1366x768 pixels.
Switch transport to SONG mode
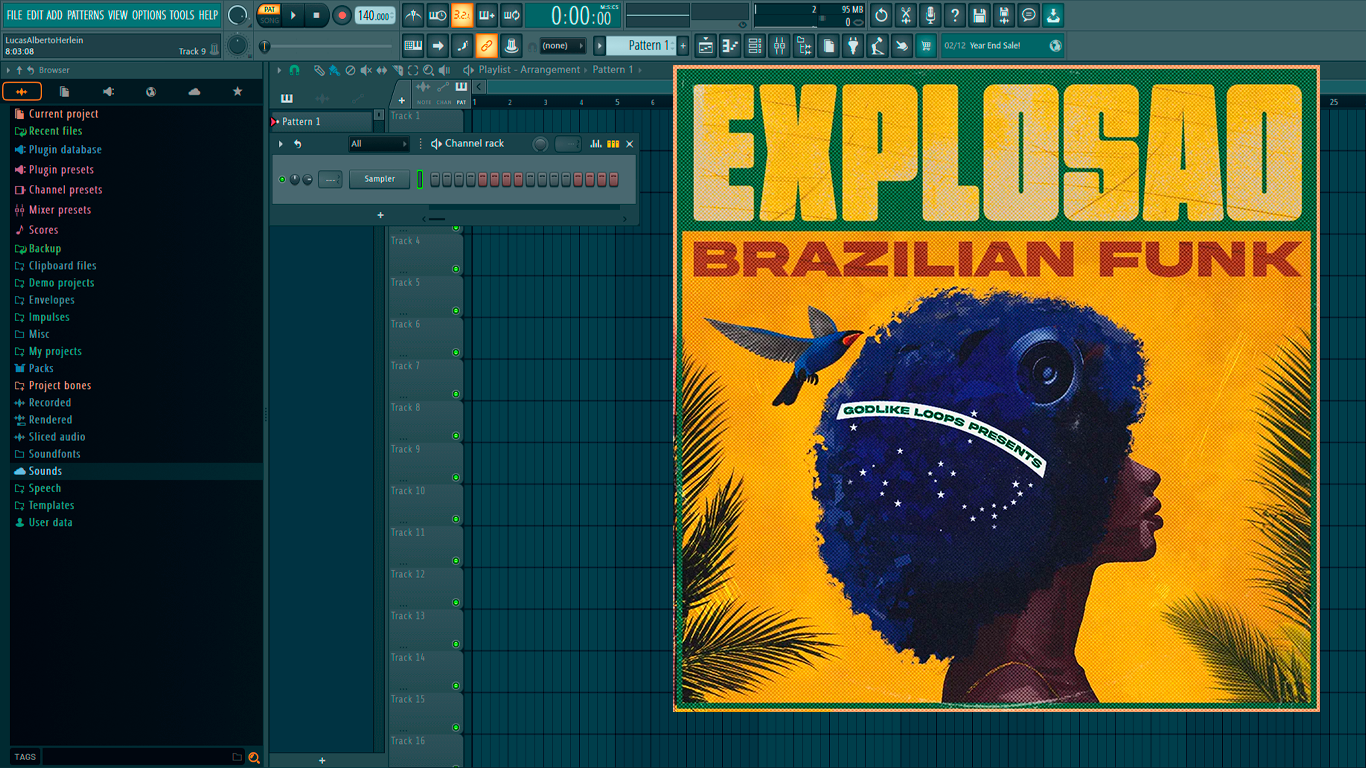[x=270, y=20]
